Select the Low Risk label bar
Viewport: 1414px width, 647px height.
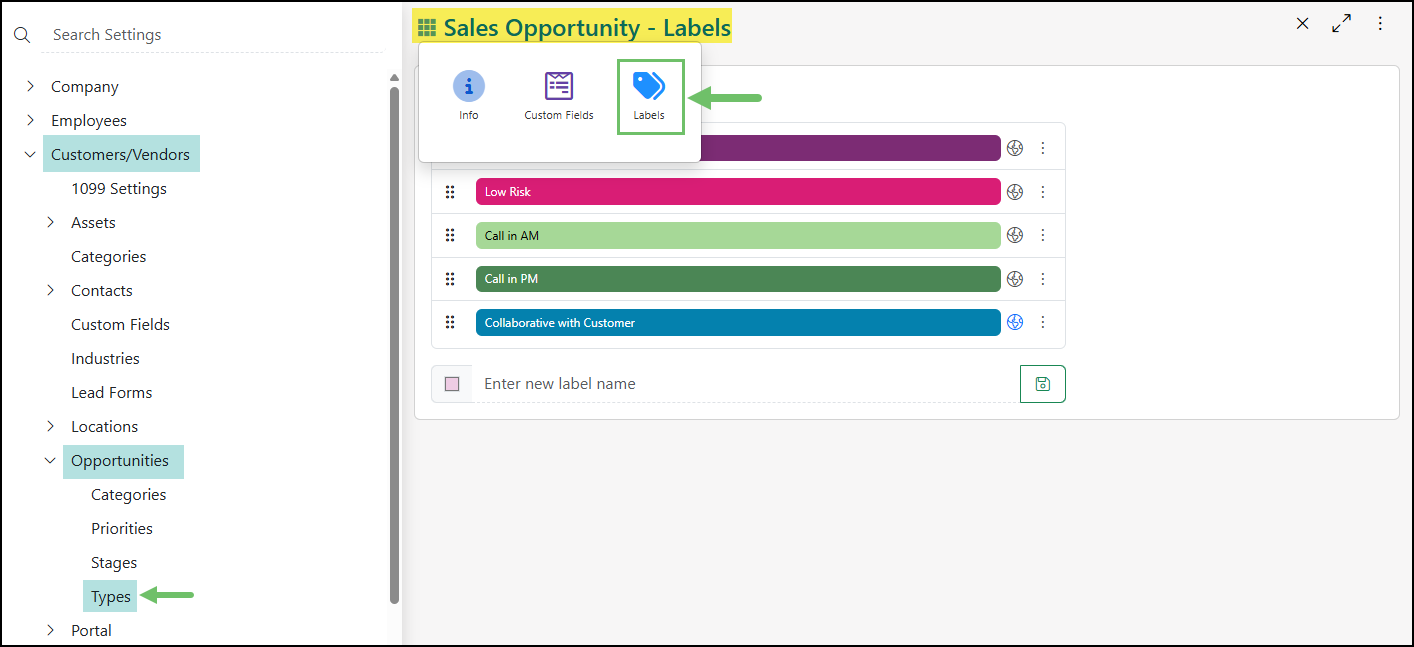(738, 192)
